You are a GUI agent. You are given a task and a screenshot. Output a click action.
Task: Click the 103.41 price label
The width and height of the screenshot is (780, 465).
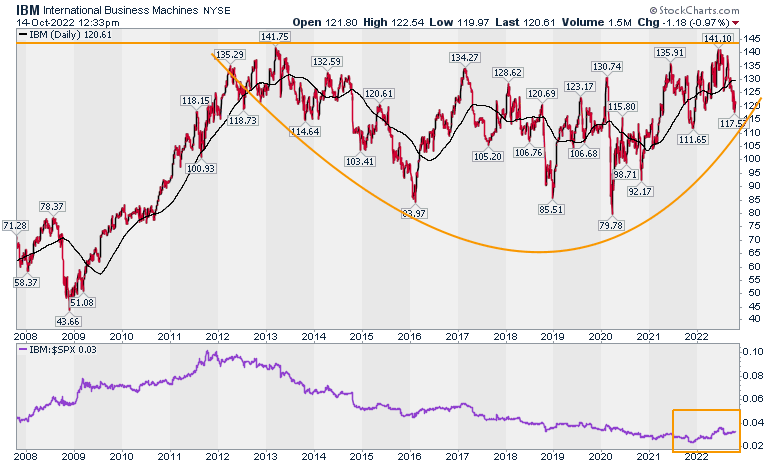(360, 162)
